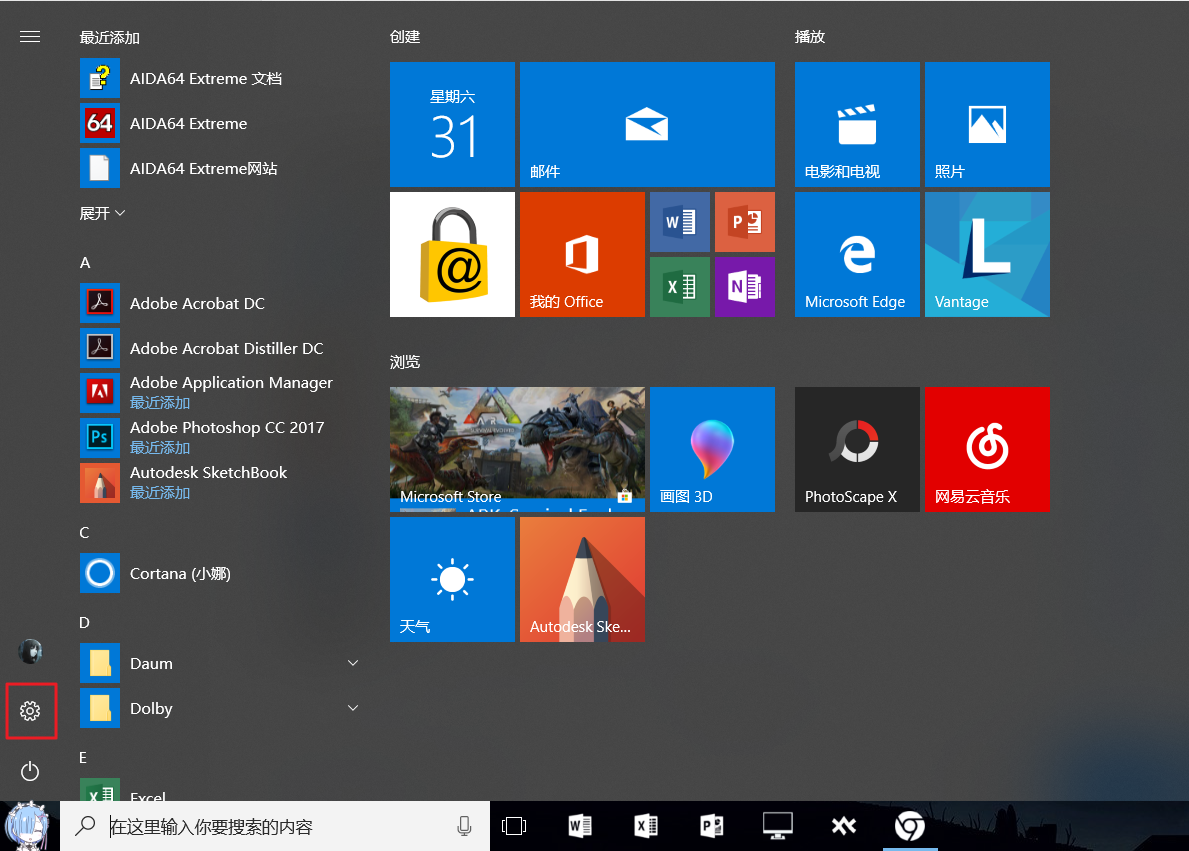Viewport: 1189px width, 851px height.
Task: Expand 展开 recently added list
Action: click(x=102, y=213)
